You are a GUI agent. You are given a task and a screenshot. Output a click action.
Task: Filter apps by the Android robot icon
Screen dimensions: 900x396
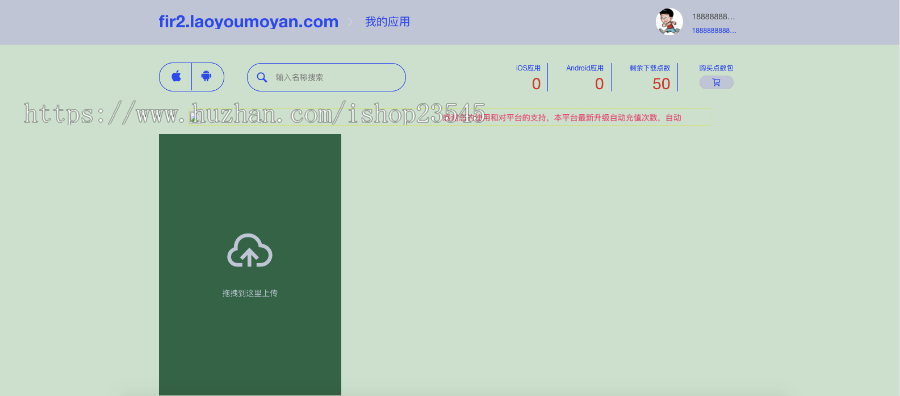click(x=207, y=76)
